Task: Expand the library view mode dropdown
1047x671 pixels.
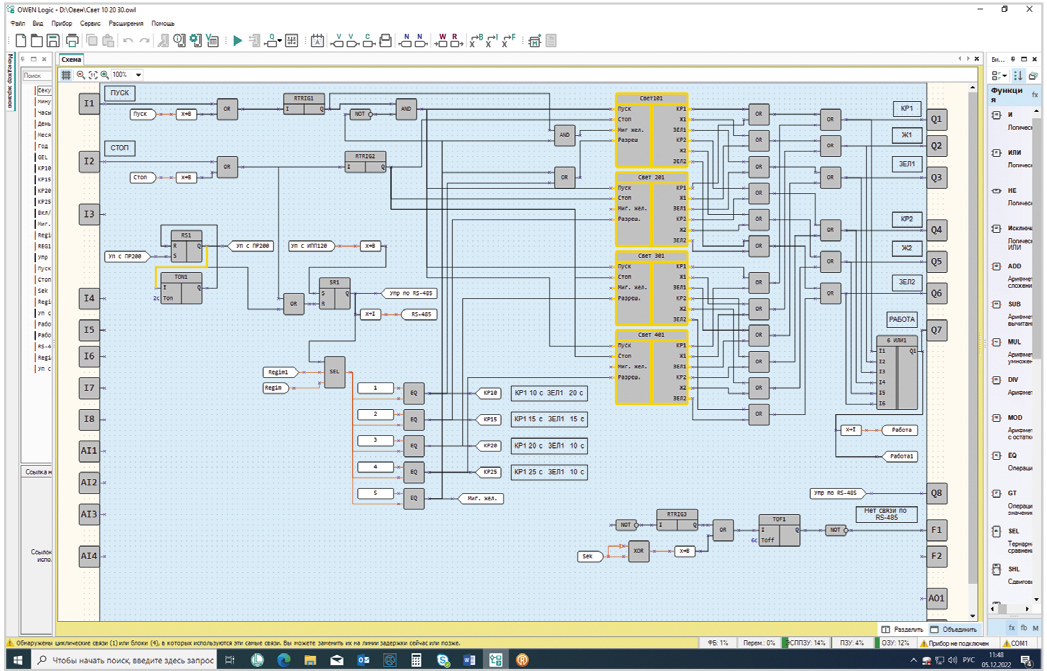Action: tap(999, 76)
